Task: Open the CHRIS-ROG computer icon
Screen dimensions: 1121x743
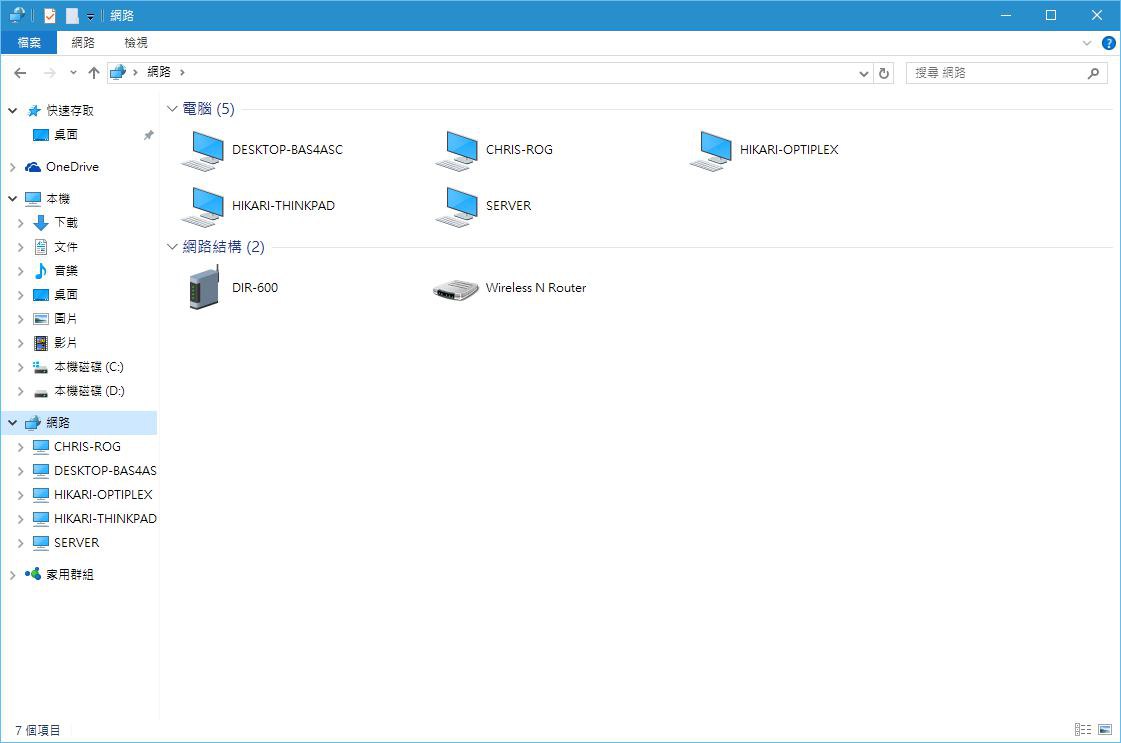Action: [457, 150]
